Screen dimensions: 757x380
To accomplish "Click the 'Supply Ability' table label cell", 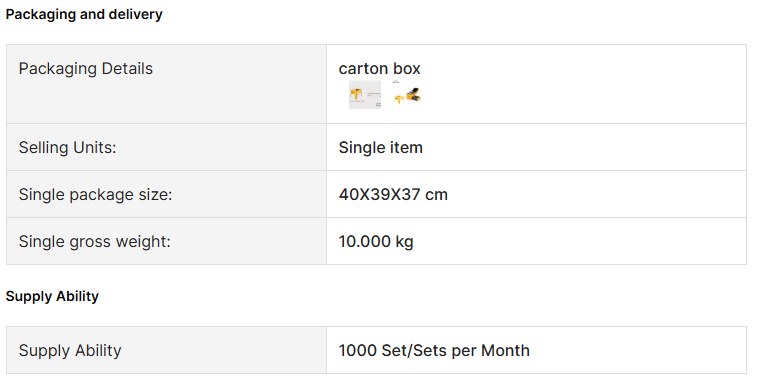I will [x=167, y=350].
